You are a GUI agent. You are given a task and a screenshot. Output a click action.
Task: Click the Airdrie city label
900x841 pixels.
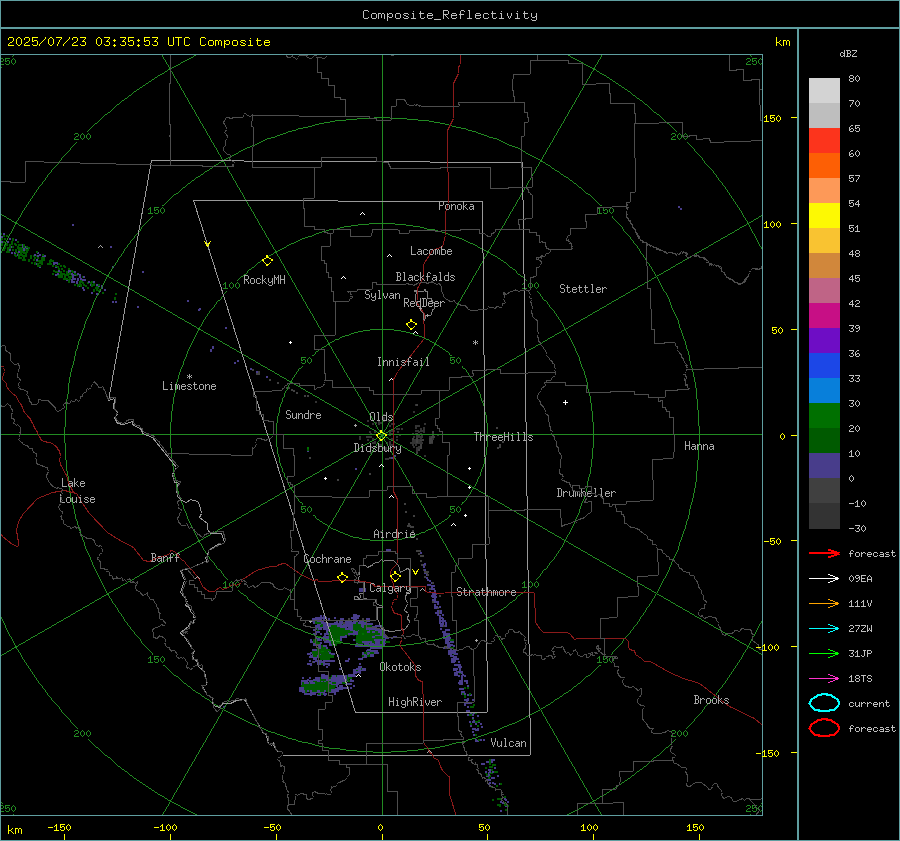[x=394, y=534]
